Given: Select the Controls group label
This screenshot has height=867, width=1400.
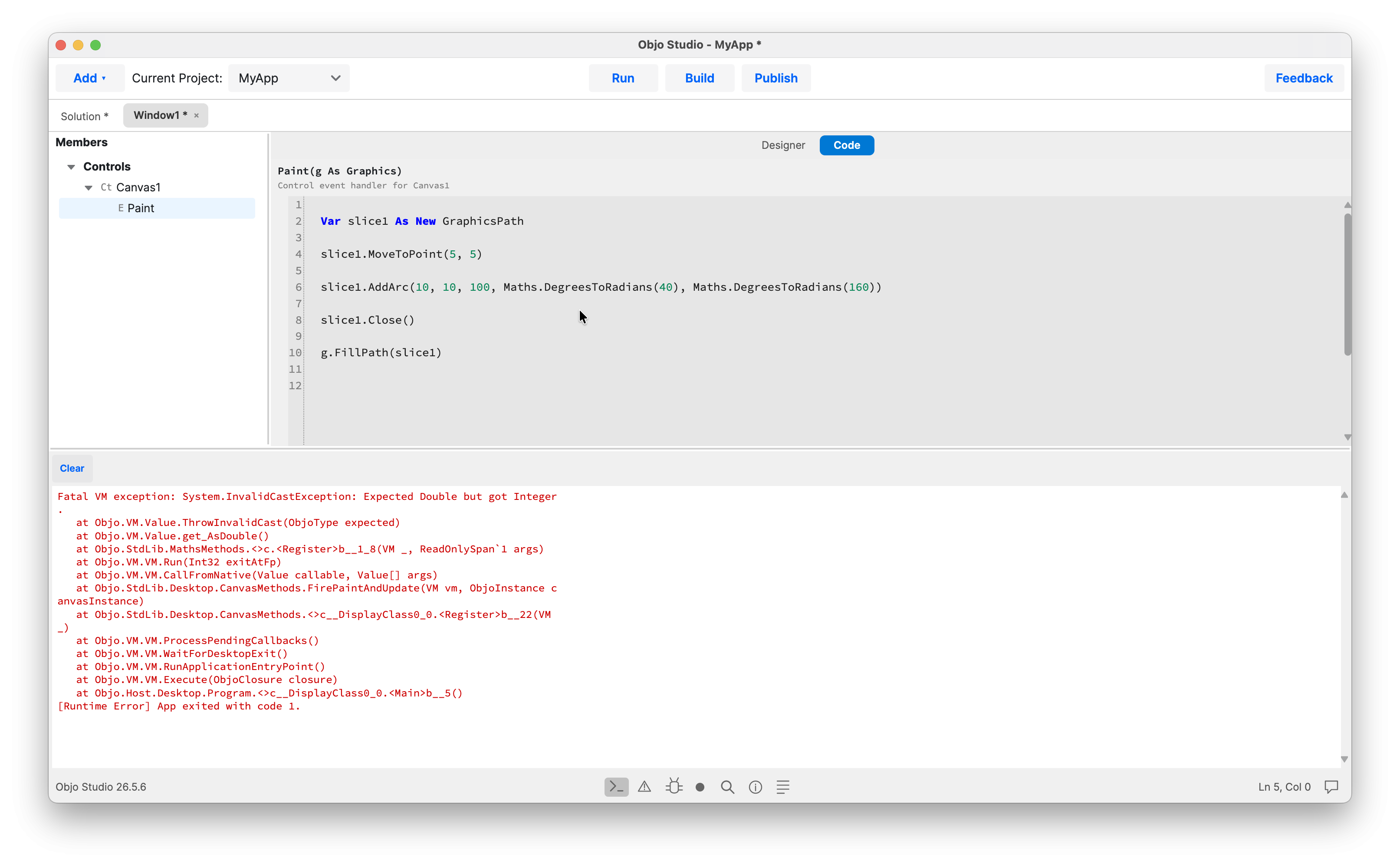Looking at the screenshot, I should pyautogui.click(x=107, y=167).
